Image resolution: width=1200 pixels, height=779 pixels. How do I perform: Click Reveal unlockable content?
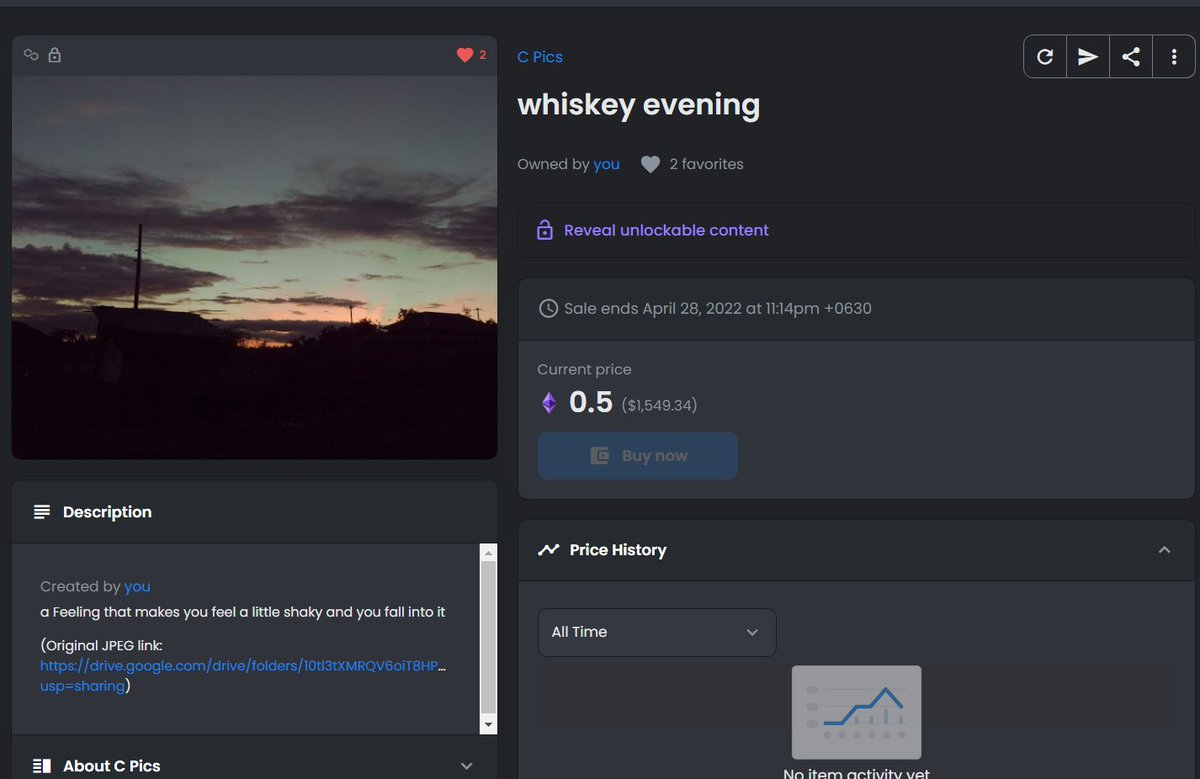click(x=666, y=230)
